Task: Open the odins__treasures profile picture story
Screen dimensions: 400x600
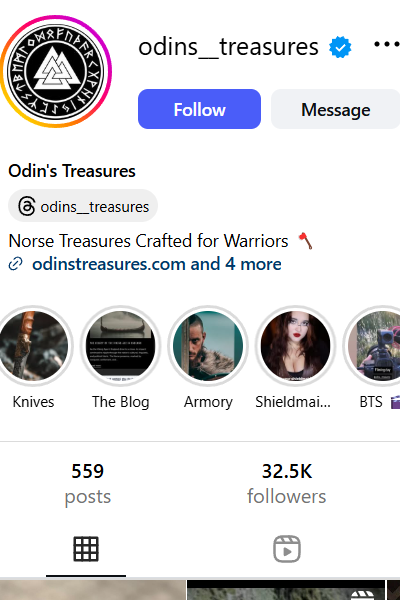Action: point(56,72)
